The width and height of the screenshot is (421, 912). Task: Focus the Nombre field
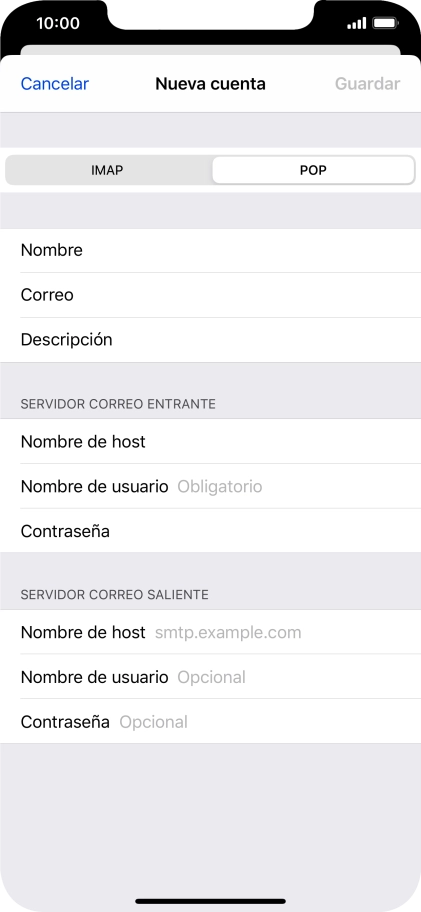point(210,251)
